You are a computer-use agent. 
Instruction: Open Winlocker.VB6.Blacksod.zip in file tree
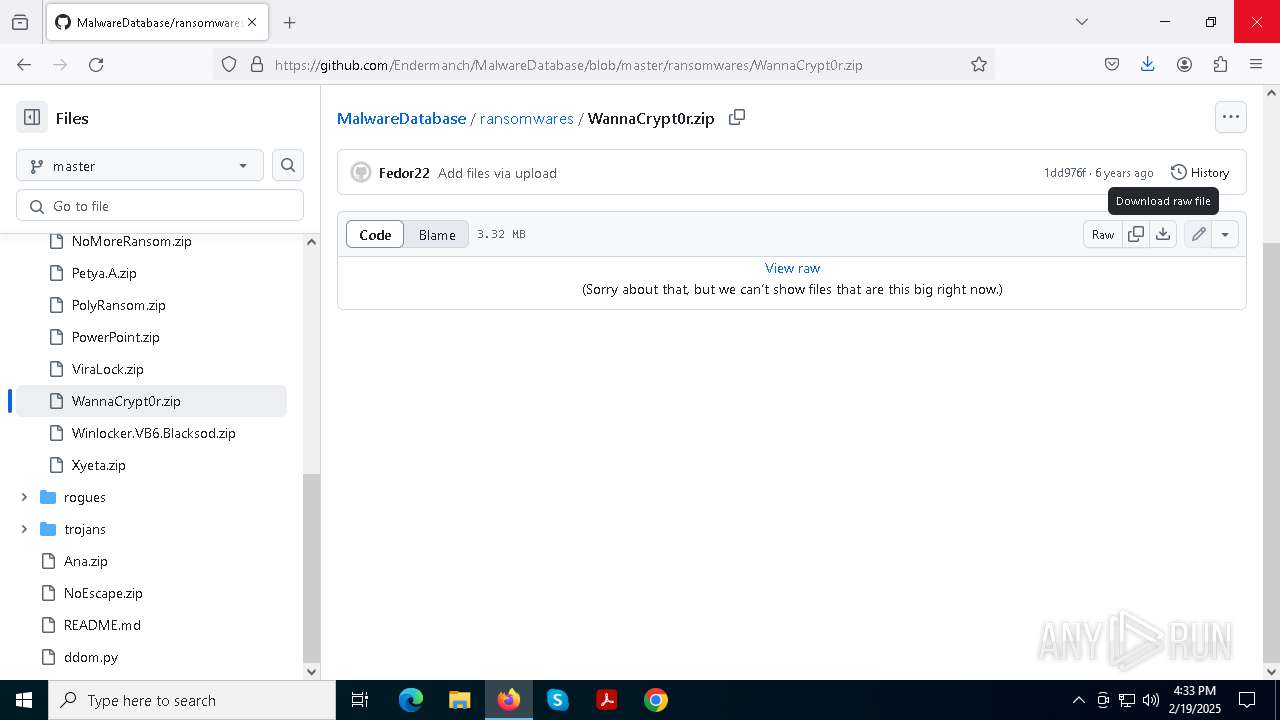tap(153, 433)
